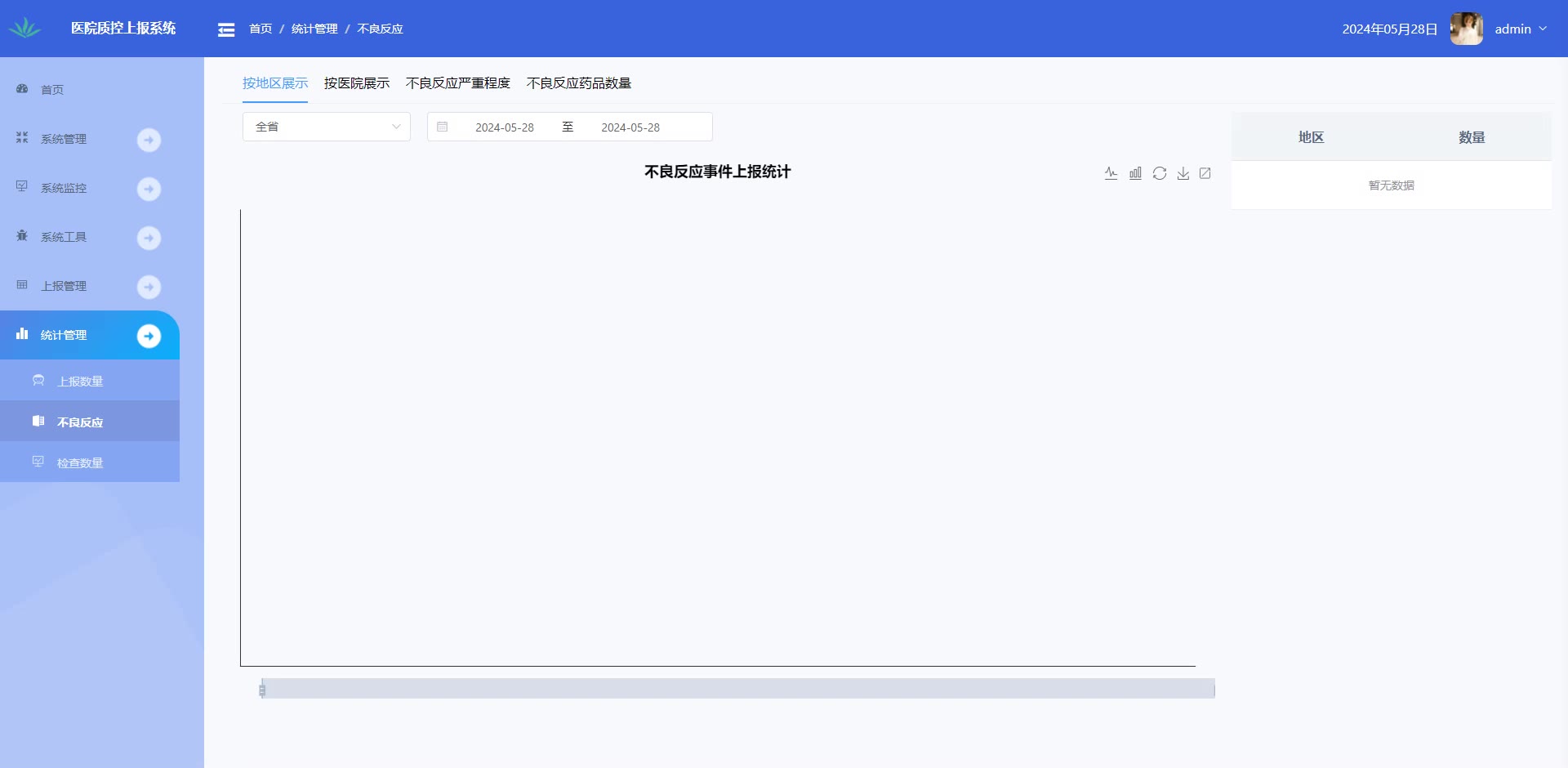Viewport: 1568px width, 768px height.
Task: Click the data zoom slider left handle
Action: pyautogui.click(x=262, y=690)
